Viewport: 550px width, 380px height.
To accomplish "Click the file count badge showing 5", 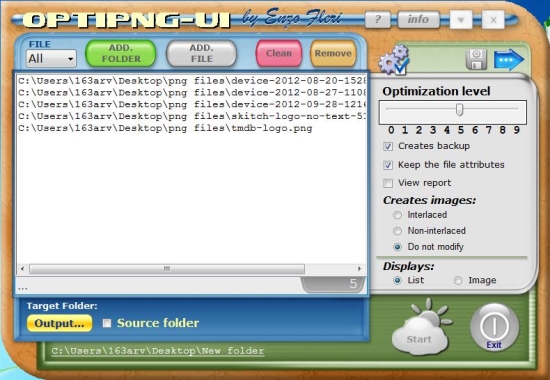I will pyautogui.click(x=334, y=284).
